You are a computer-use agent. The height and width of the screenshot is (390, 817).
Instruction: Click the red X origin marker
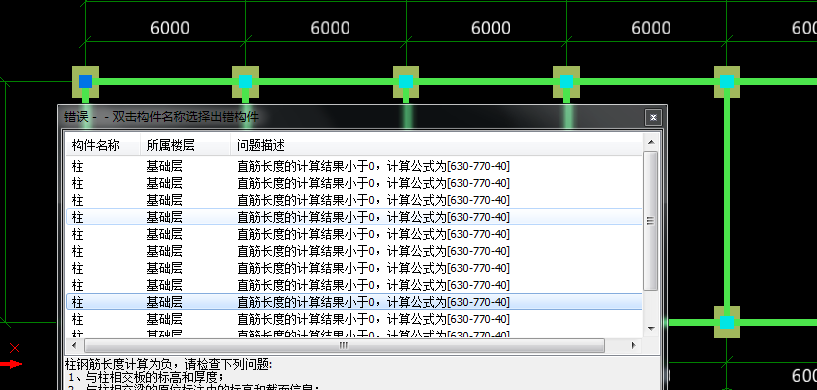[x=15, y=348]
